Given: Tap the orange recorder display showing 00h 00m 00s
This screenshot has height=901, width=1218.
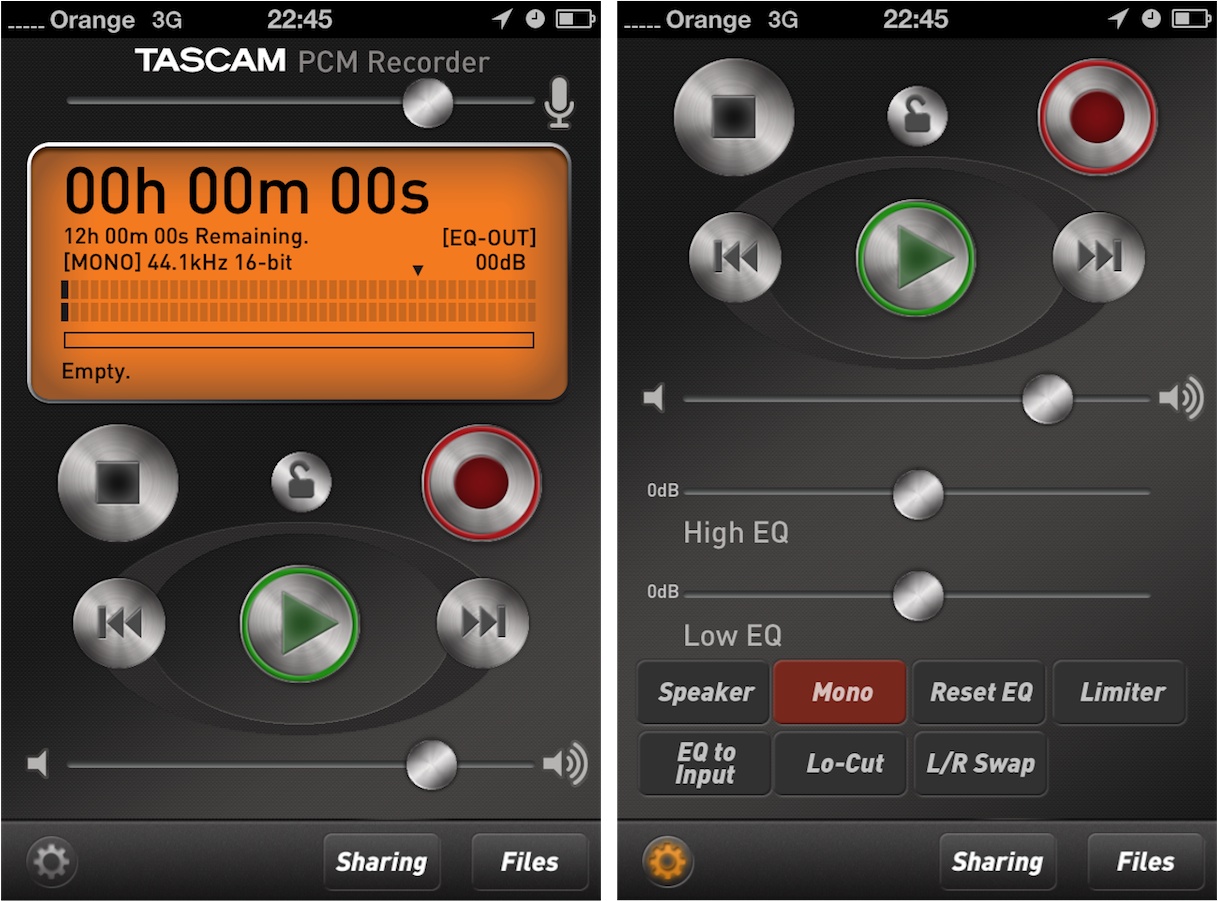Looking at the screenshot, I should [x=298, y=270].
